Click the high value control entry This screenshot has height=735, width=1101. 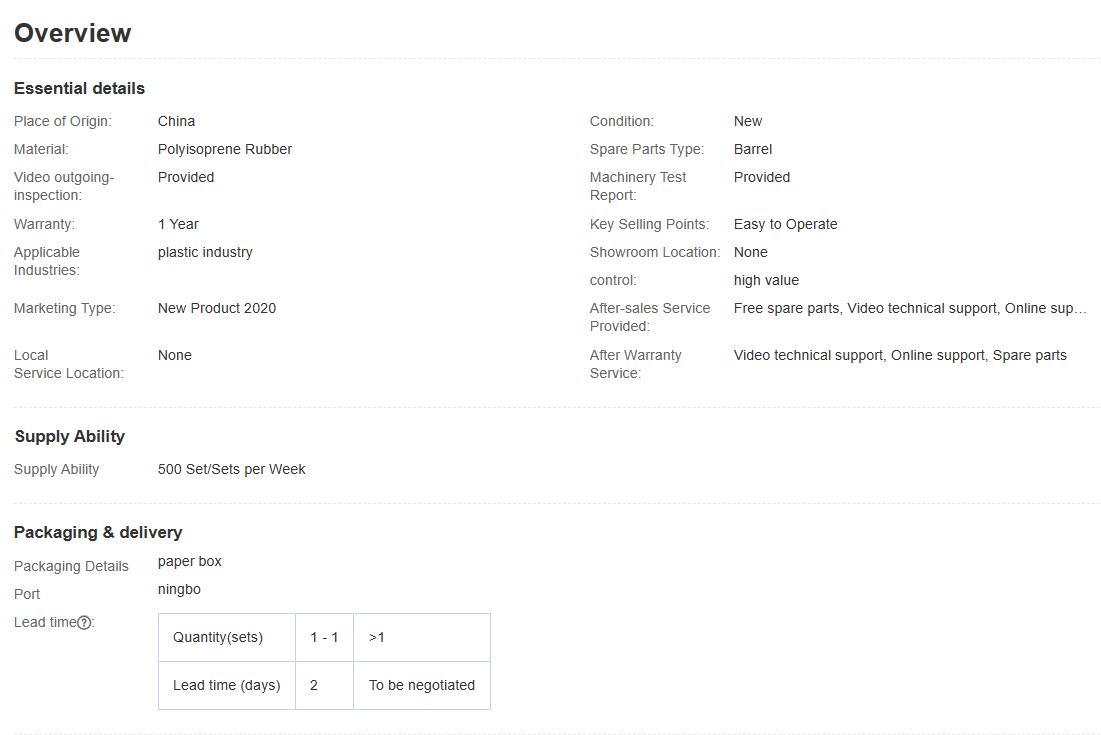[x=766, y=280]
